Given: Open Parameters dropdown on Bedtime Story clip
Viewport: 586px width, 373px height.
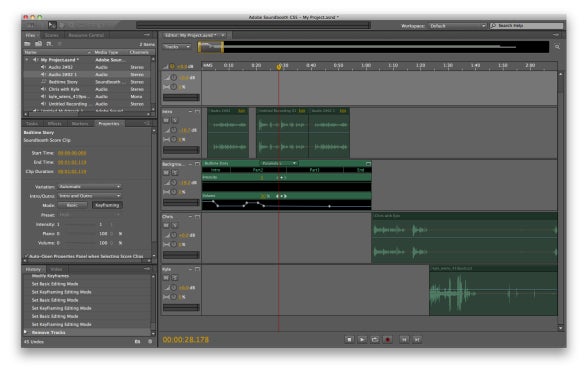Looking at the screenshot, I should click(279, 163).
